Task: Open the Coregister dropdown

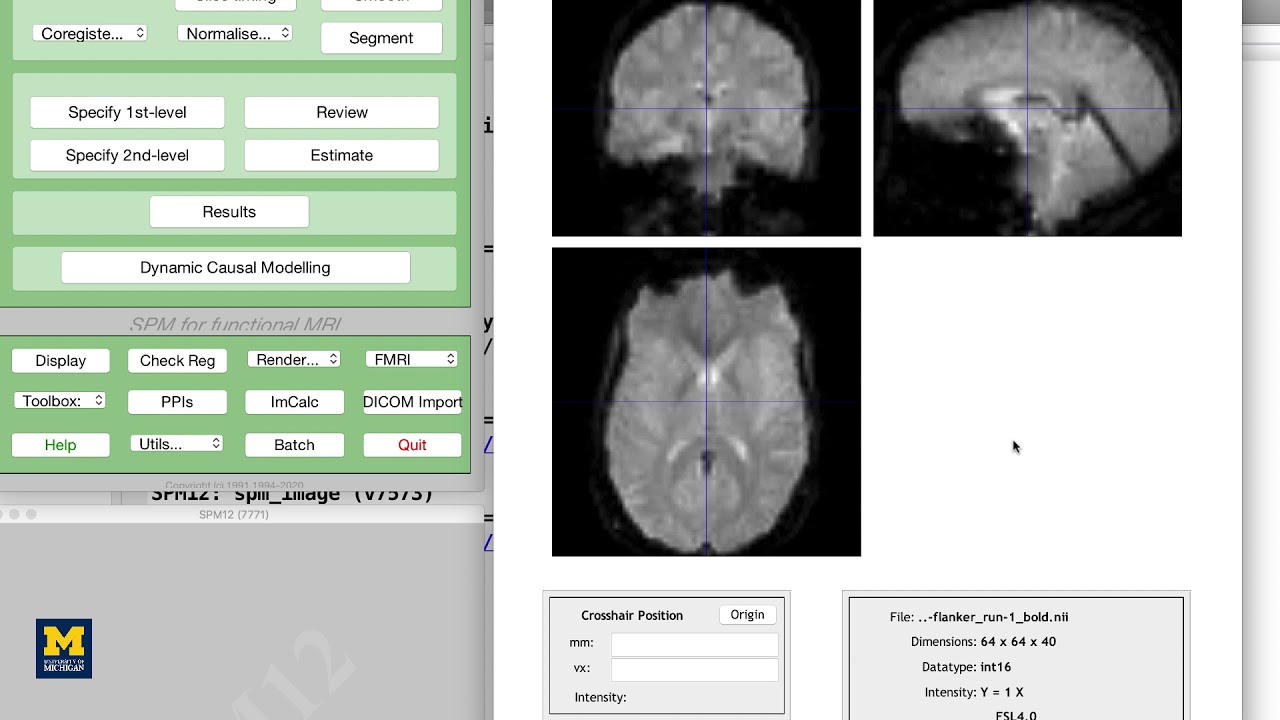Action: 90,33
